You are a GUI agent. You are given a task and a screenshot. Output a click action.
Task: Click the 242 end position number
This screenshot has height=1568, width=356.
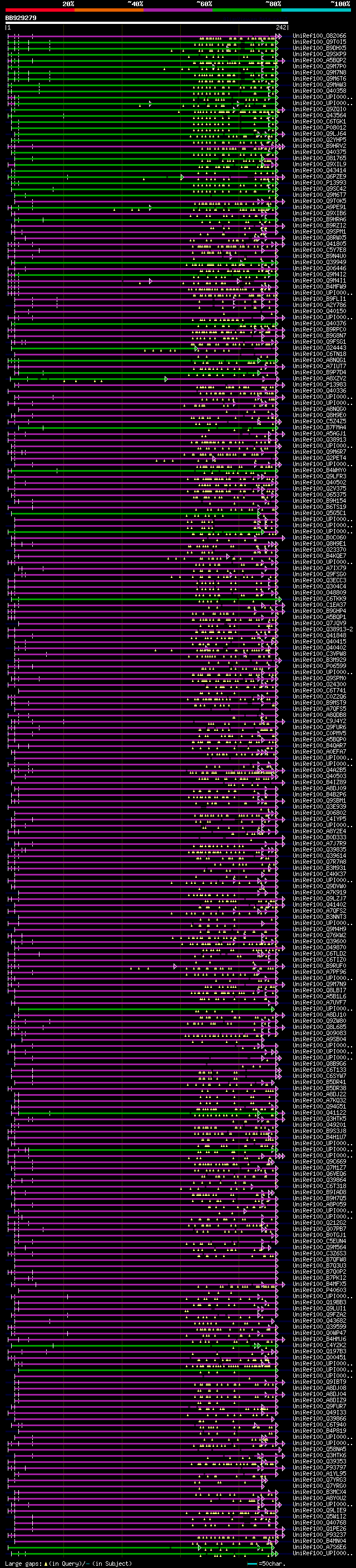[281, 27]
